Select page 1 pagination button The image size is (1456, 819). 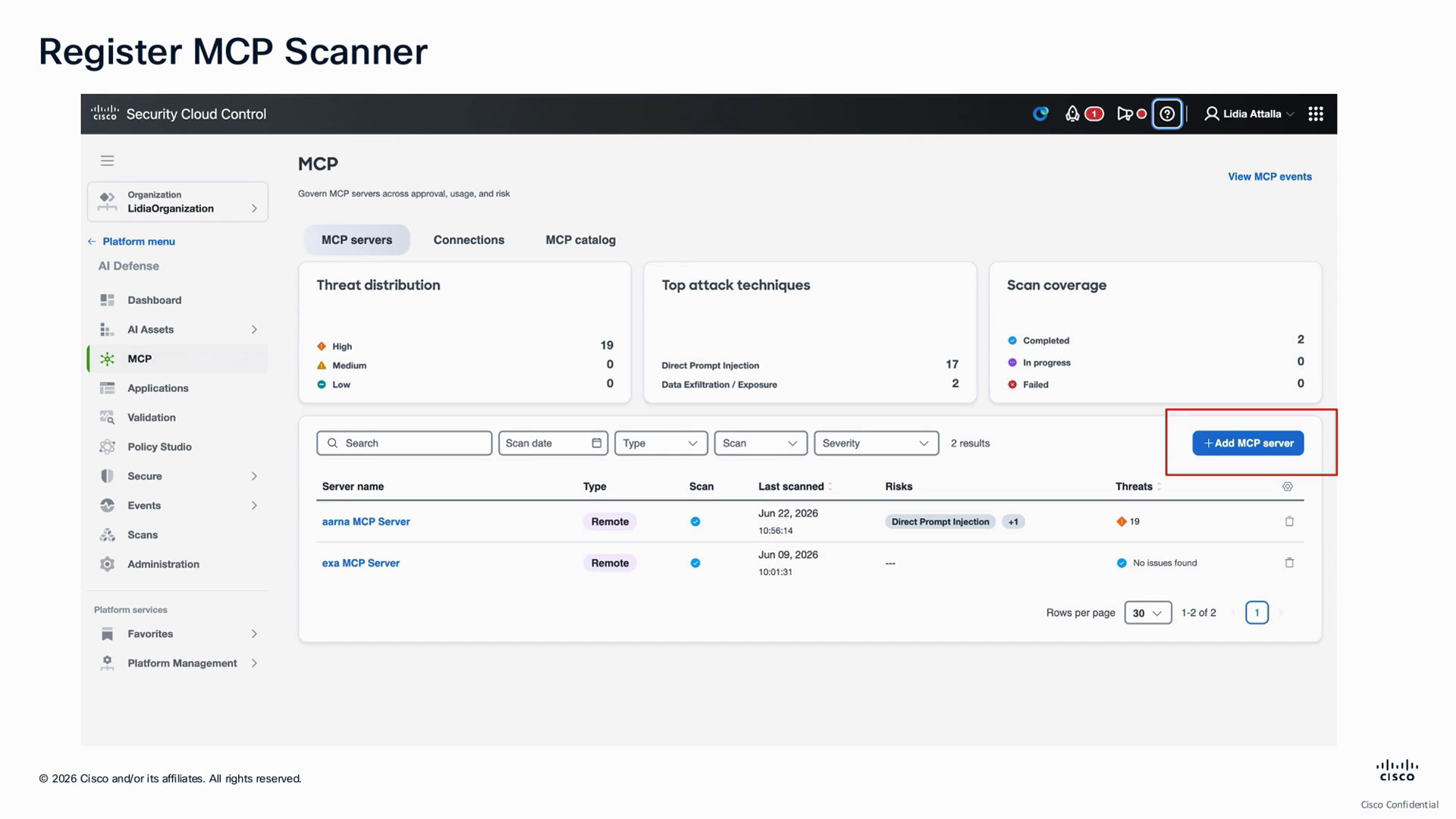coord(1257,613)
